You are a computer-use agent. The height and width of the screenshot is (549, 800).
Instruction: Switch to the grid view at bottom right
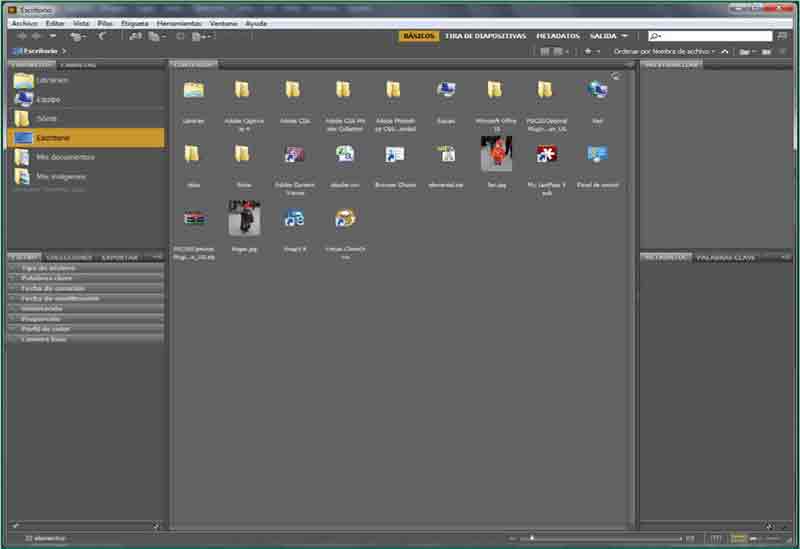pos(716,538)
